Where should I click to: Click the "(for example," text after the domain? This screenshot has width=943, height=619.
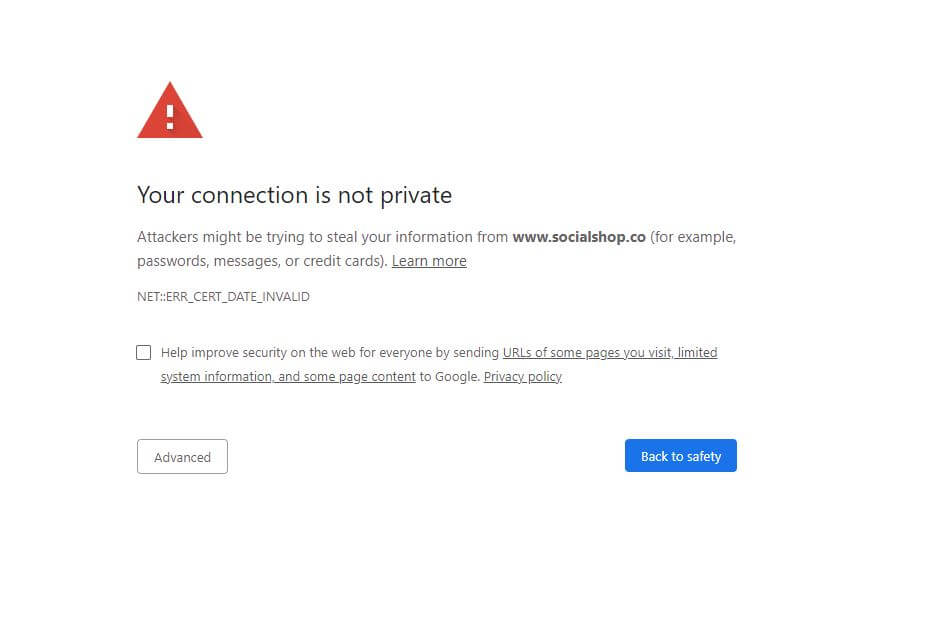pos(693,237)
